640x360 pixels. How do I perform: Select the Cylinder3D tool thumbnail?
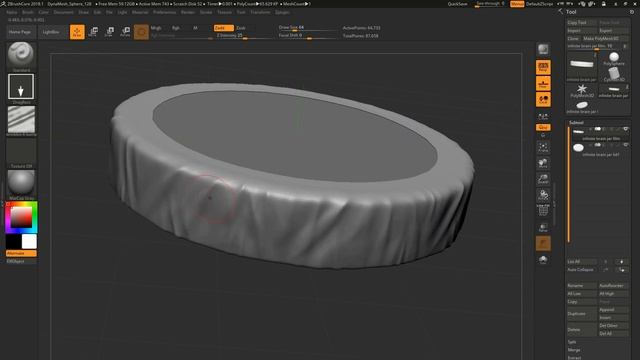click(x=614, y=75)
